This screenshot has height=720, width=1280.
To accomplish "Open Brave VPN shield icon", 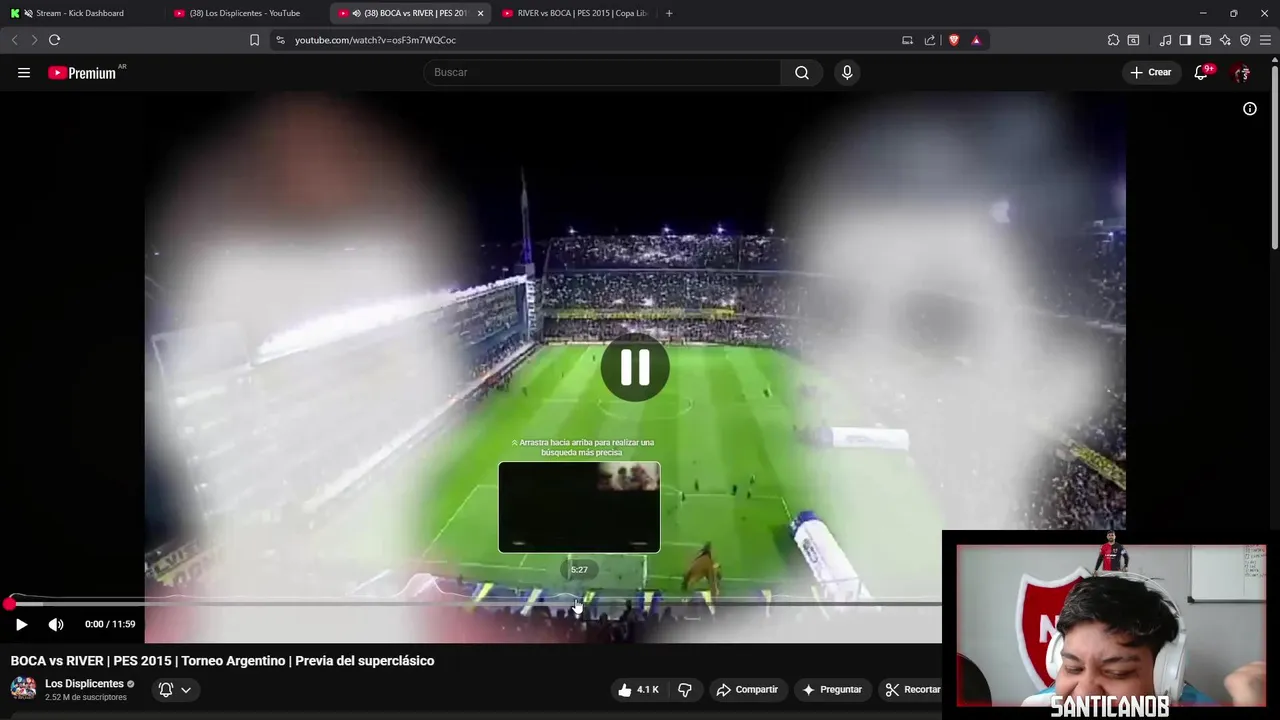I will (x=1245, y=40).
